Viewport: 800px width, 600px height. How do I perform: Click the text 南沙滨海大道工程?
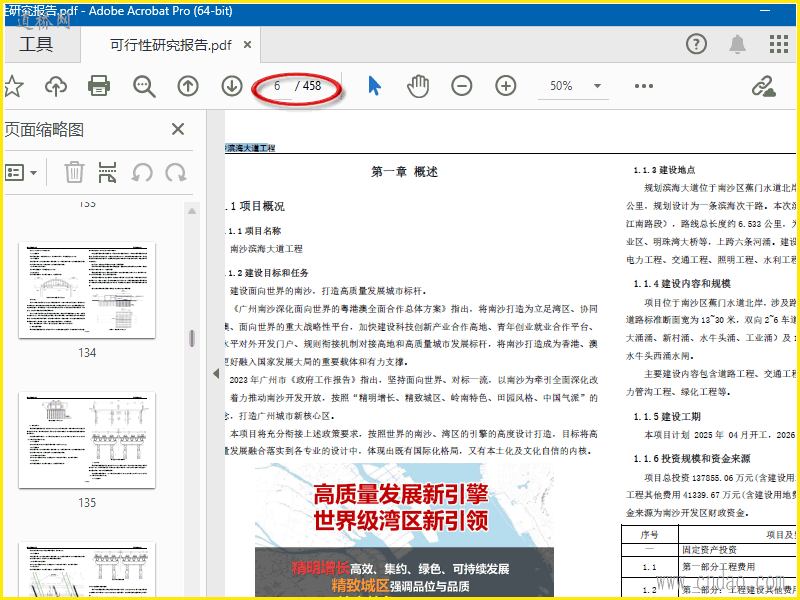(x=266, y=249)
